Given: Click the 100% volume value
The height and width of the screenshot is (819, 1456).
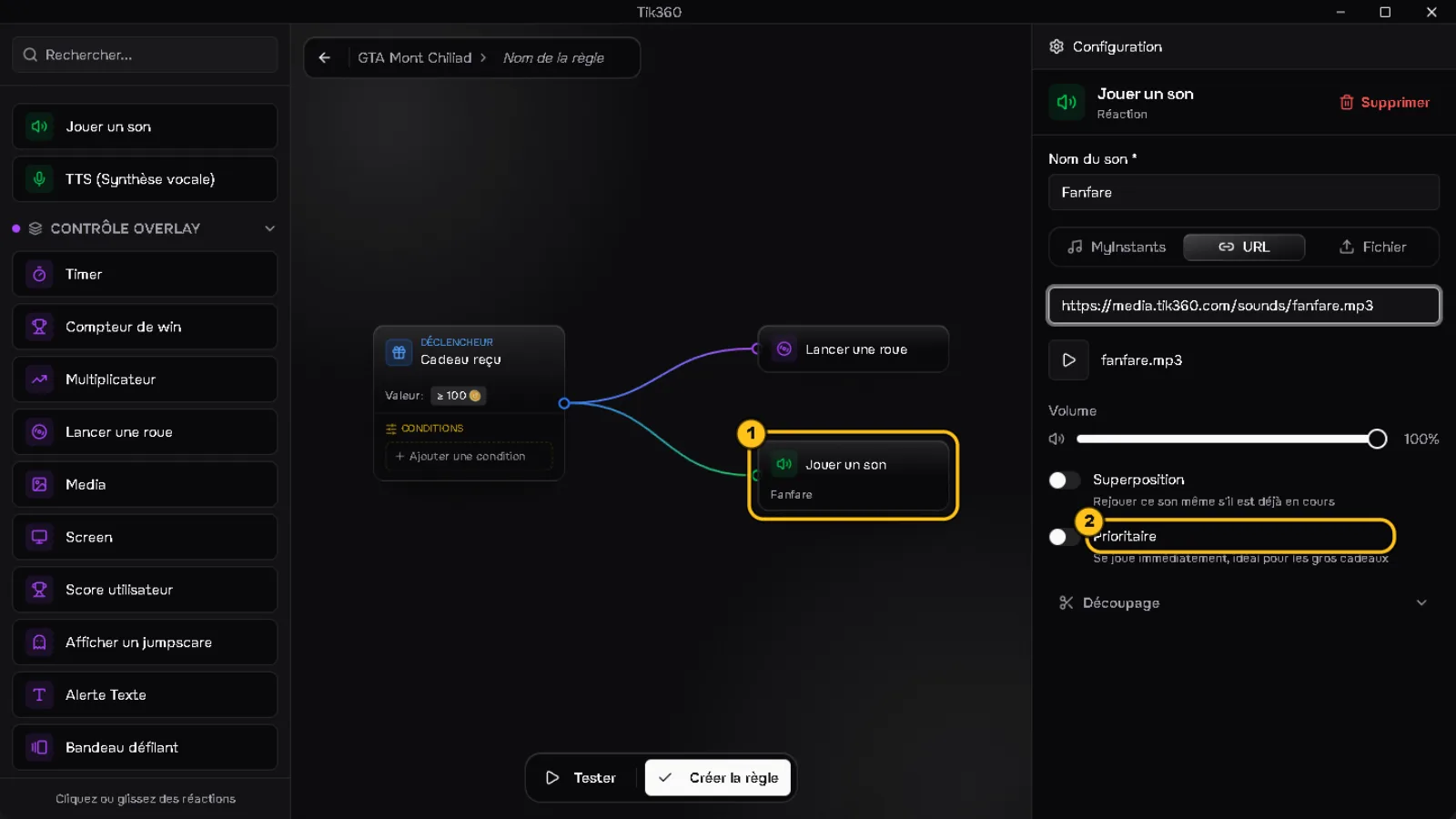Looking at the screenshot, I should click(x=1421, y=439).
